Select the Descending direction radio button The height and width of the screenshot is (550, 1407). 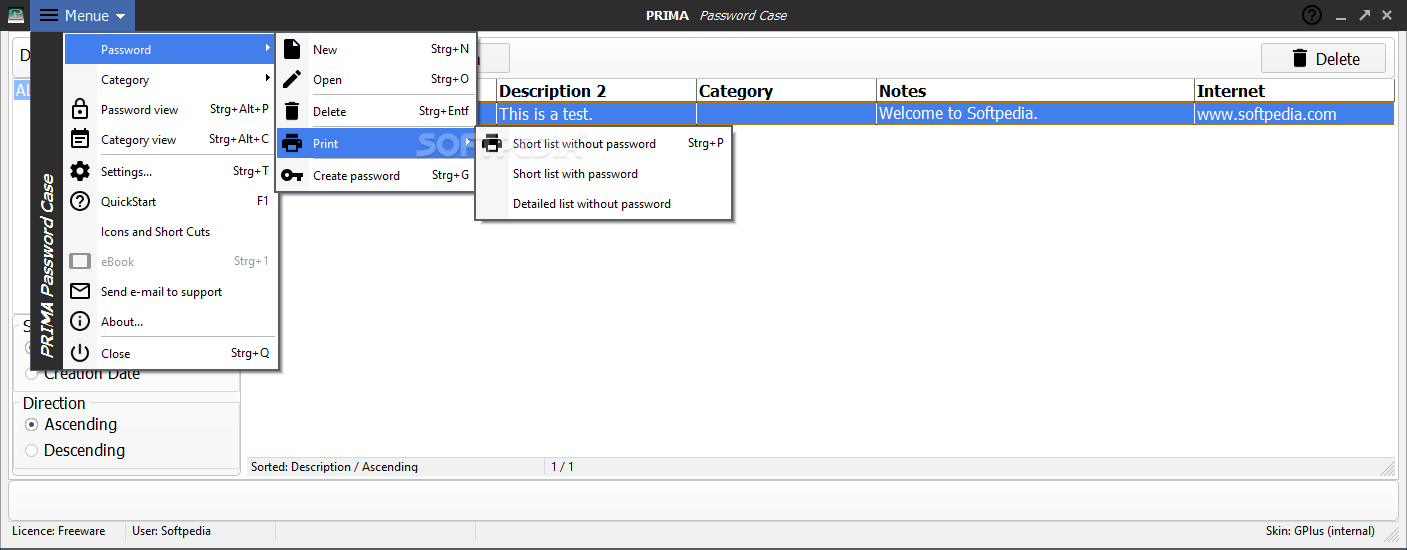click(x=31, y=450)
